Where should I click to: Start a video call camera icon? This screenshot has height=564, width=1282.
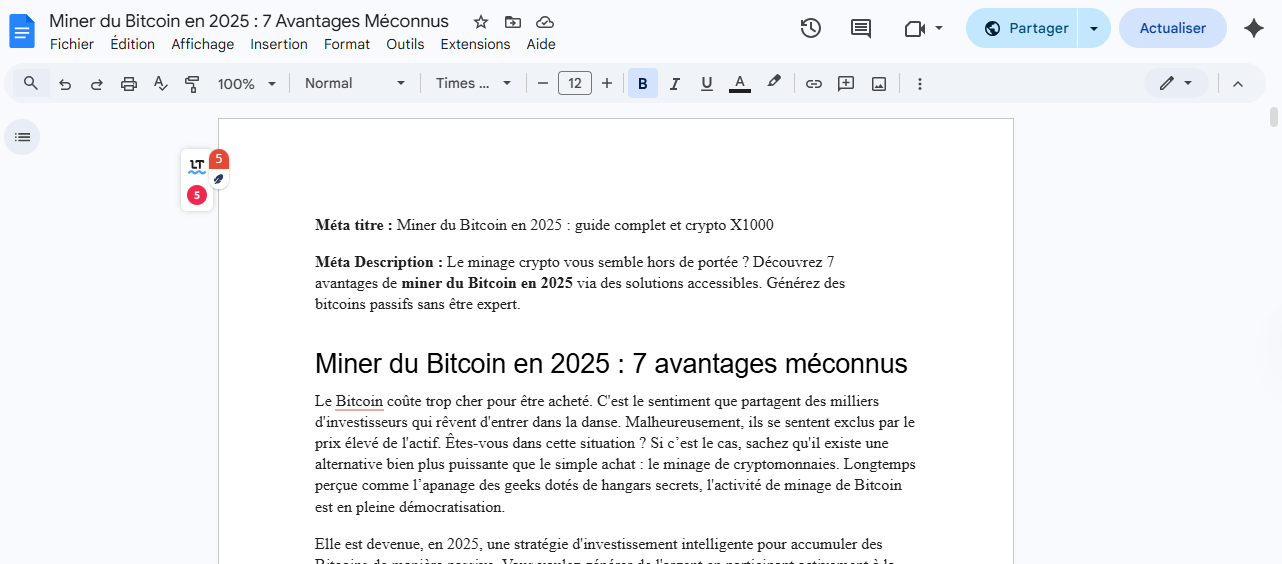(x=914, y=28)
